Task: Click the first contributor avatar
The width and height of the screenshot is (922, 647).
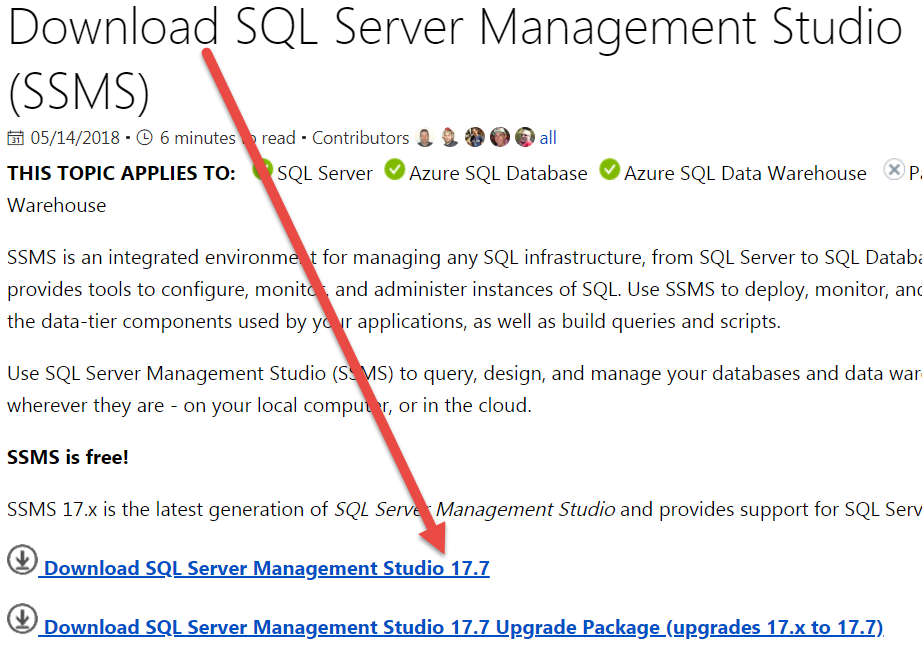Action: point(425,138)
